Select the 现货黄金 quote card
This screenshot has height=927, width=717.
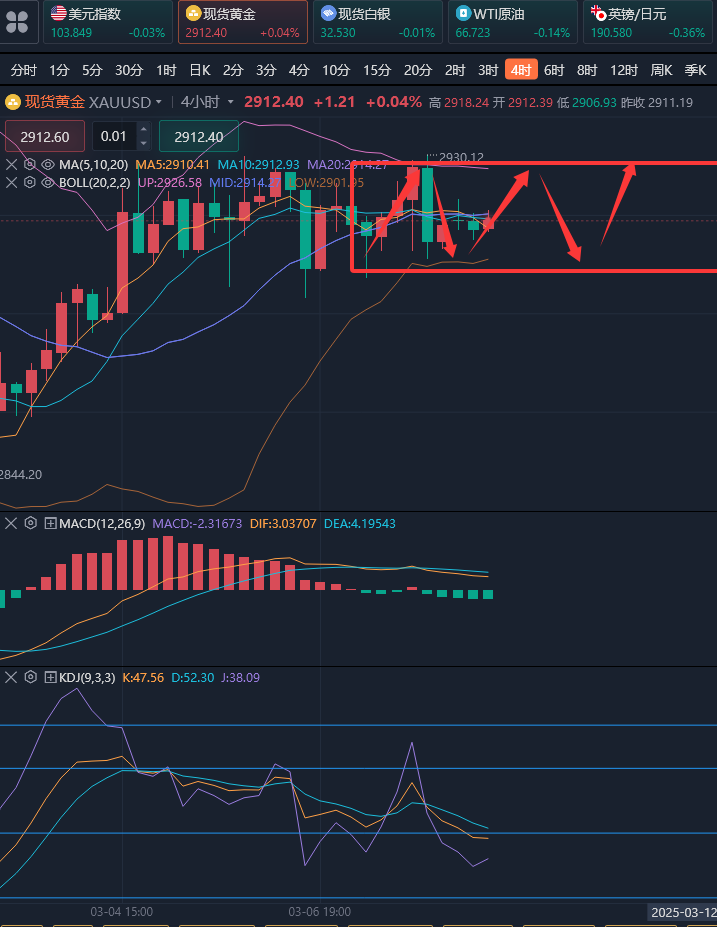point(243,22)
